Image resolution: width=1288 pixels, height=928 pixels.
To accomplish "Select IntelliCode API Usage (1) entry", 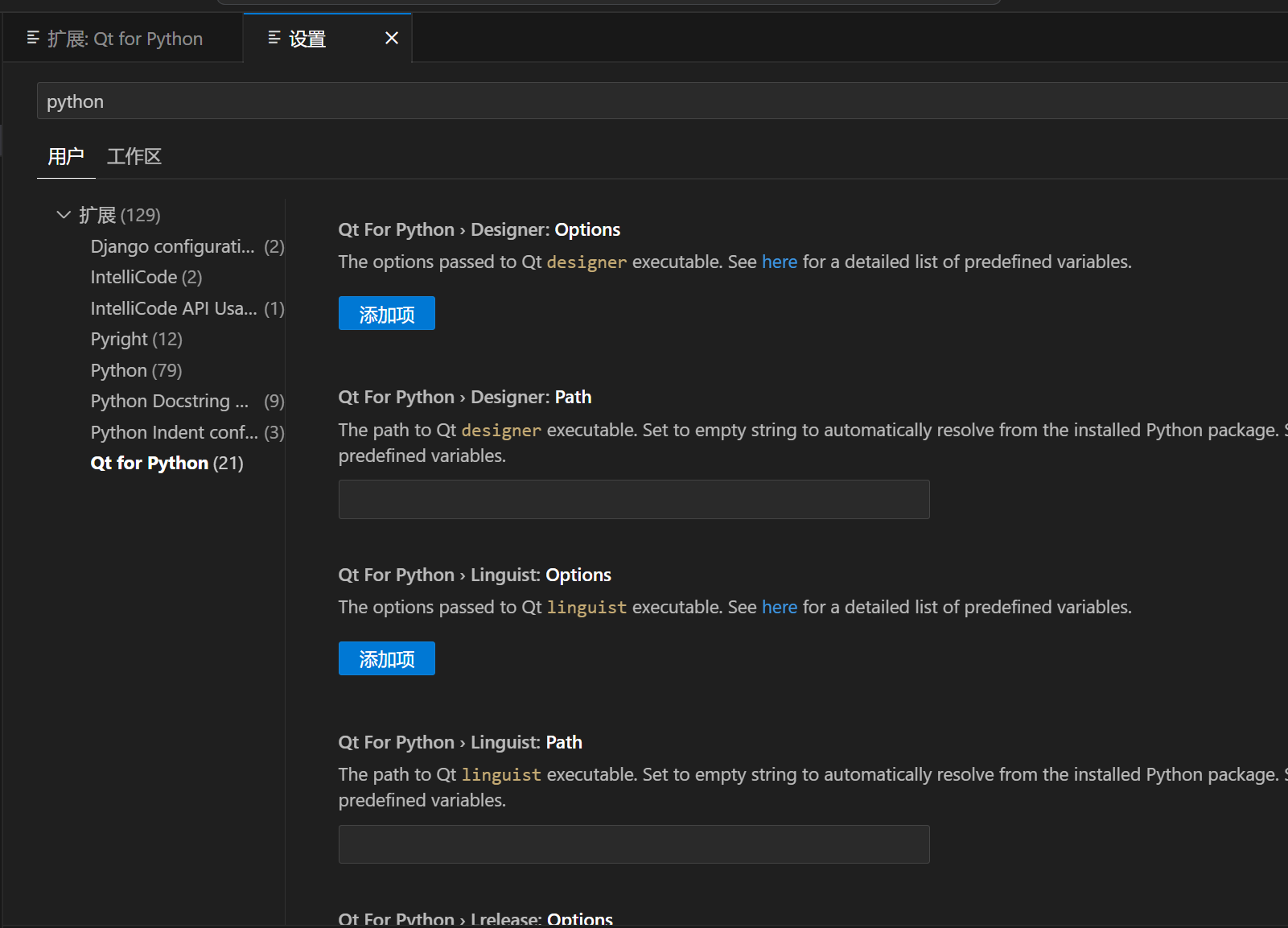I will click(187, 308).
